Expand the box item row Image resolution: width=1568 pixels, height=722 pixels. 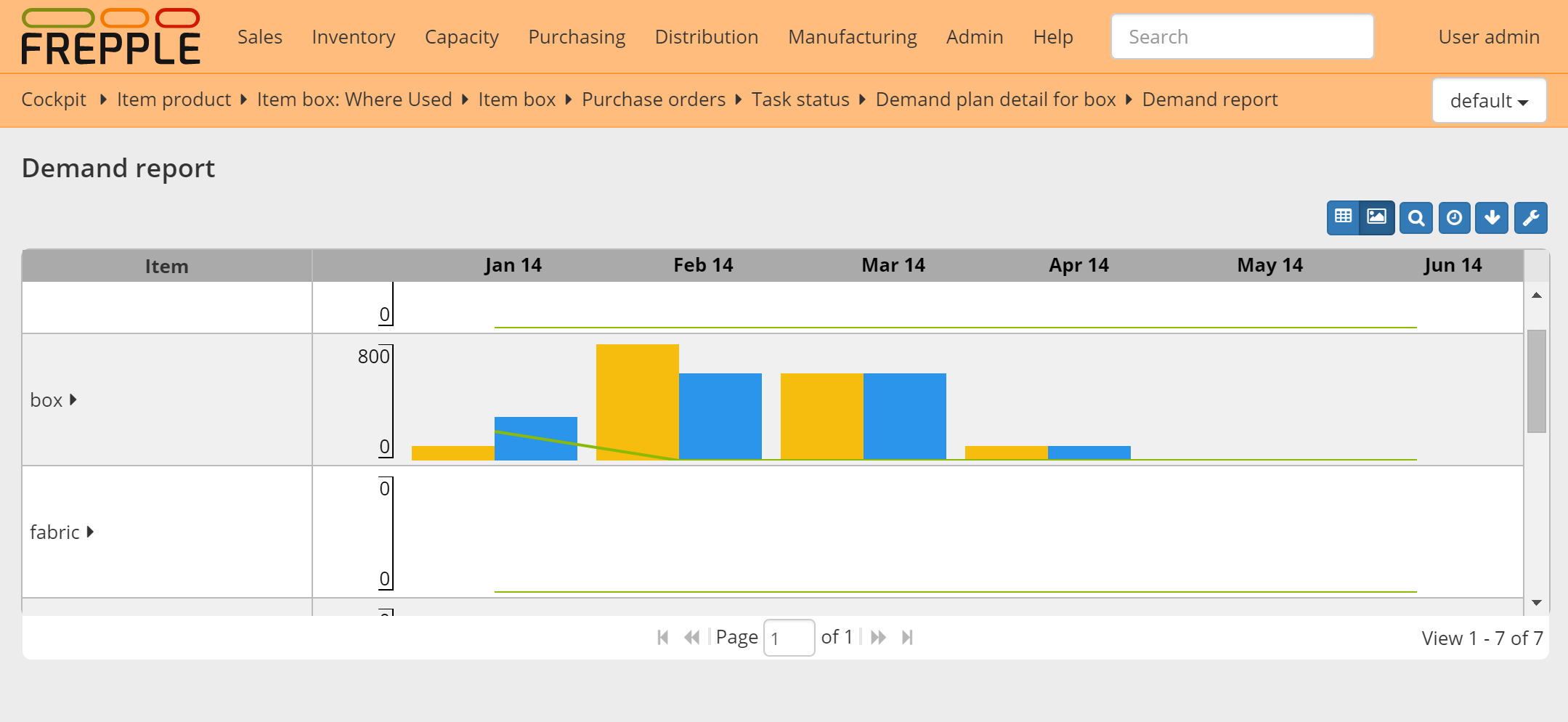(x=73, y=399)
